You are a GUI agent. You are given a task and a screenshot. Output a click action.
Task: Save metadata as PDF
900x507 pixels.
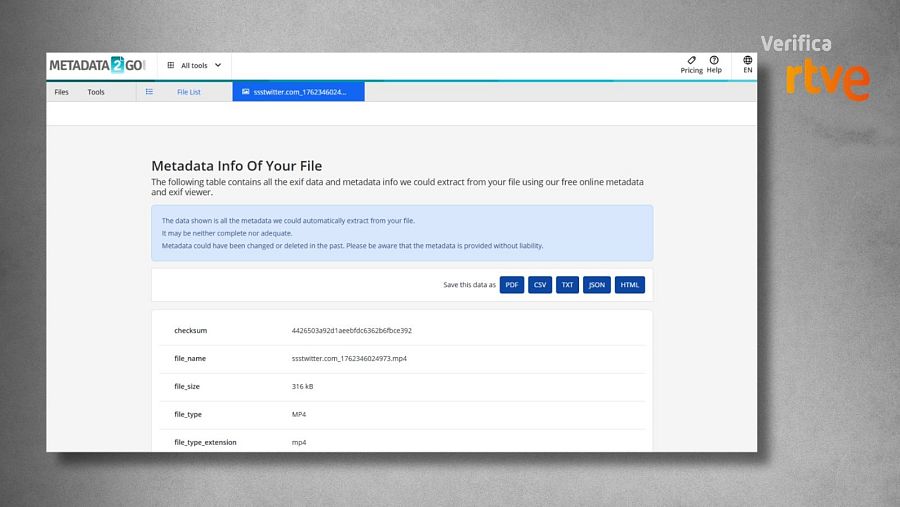tap(512, 285)
